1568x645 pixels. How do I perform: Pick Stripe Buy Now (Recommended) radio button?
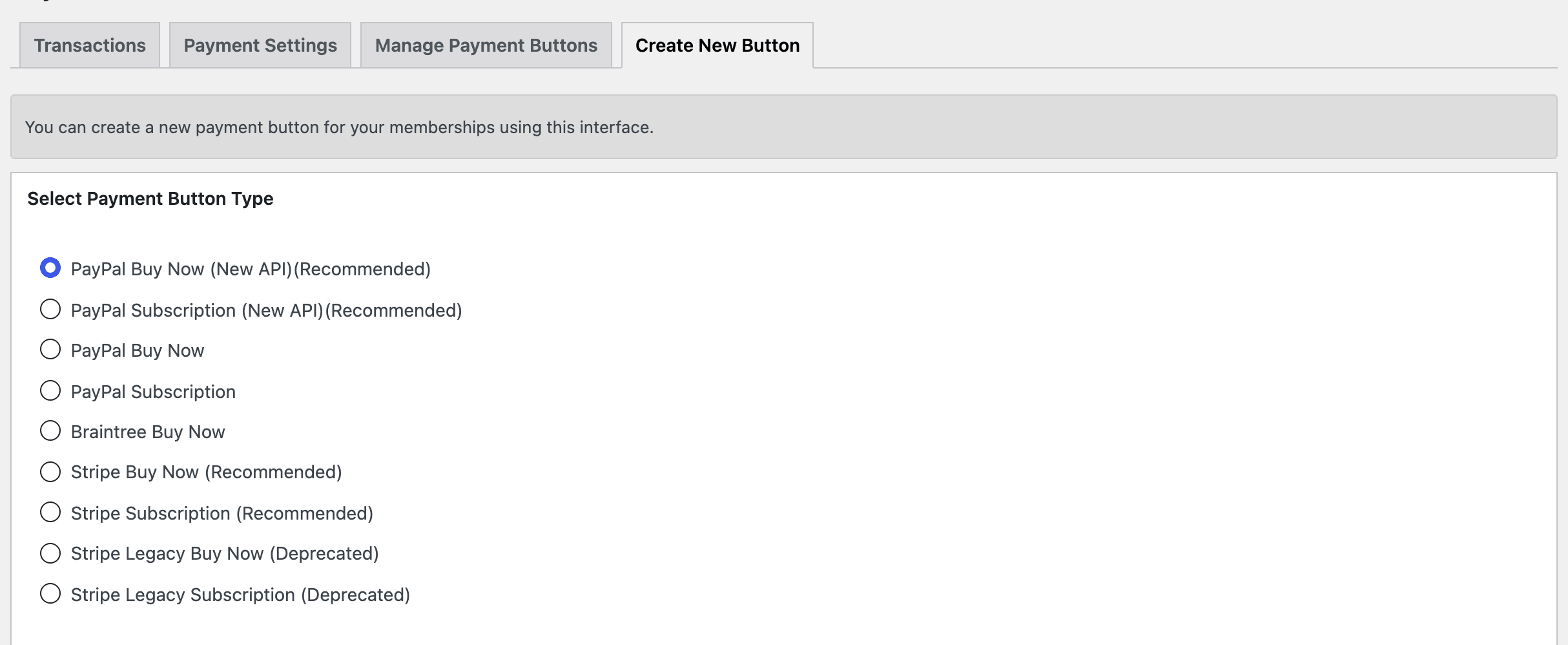point(50,472)
